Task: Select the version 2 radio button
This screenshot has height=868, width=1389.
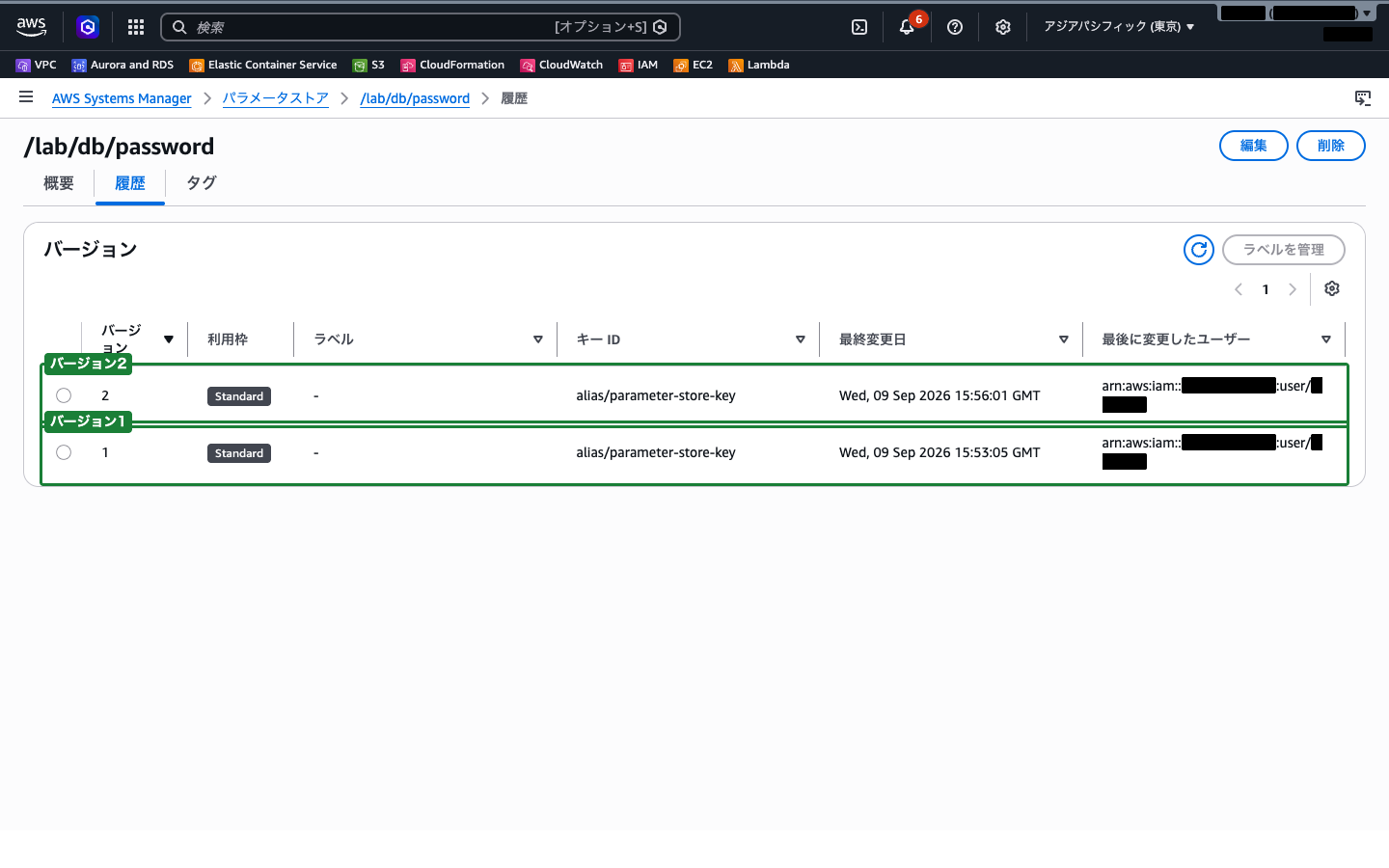Action: point(64,395)
